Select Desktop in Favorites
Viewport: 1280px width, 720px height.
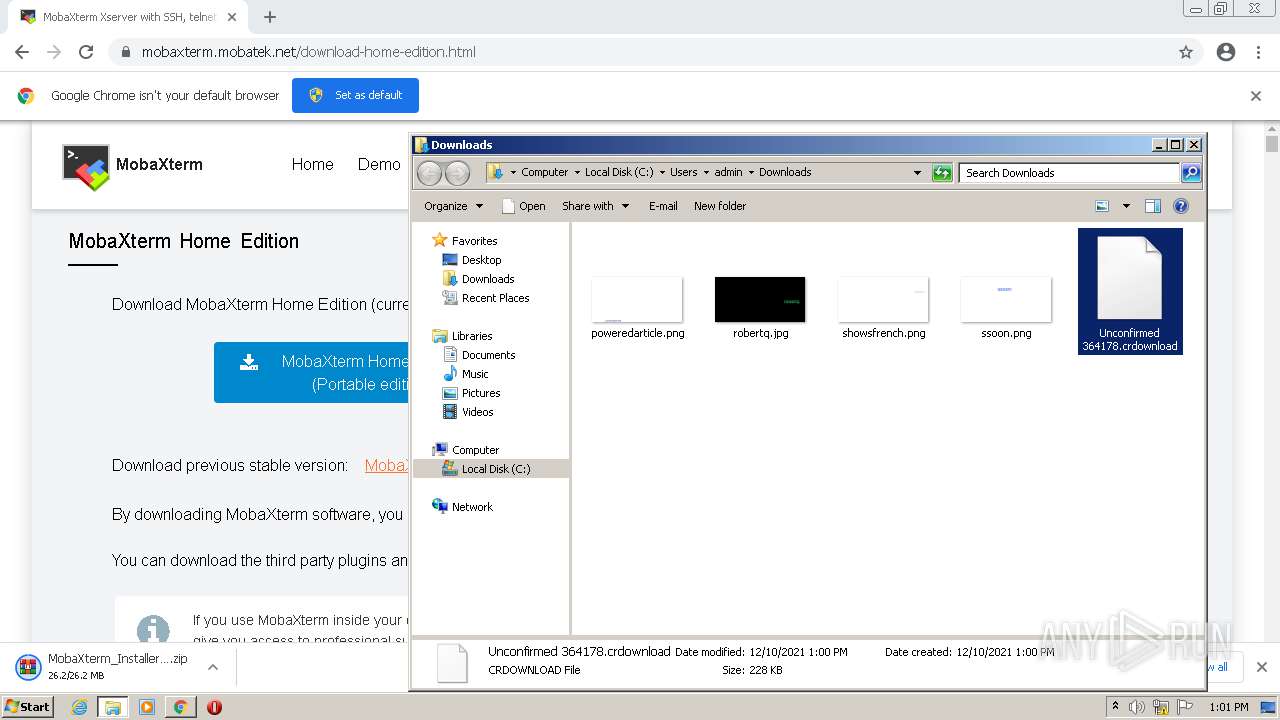pyautogui.click(x=481, y=260)
